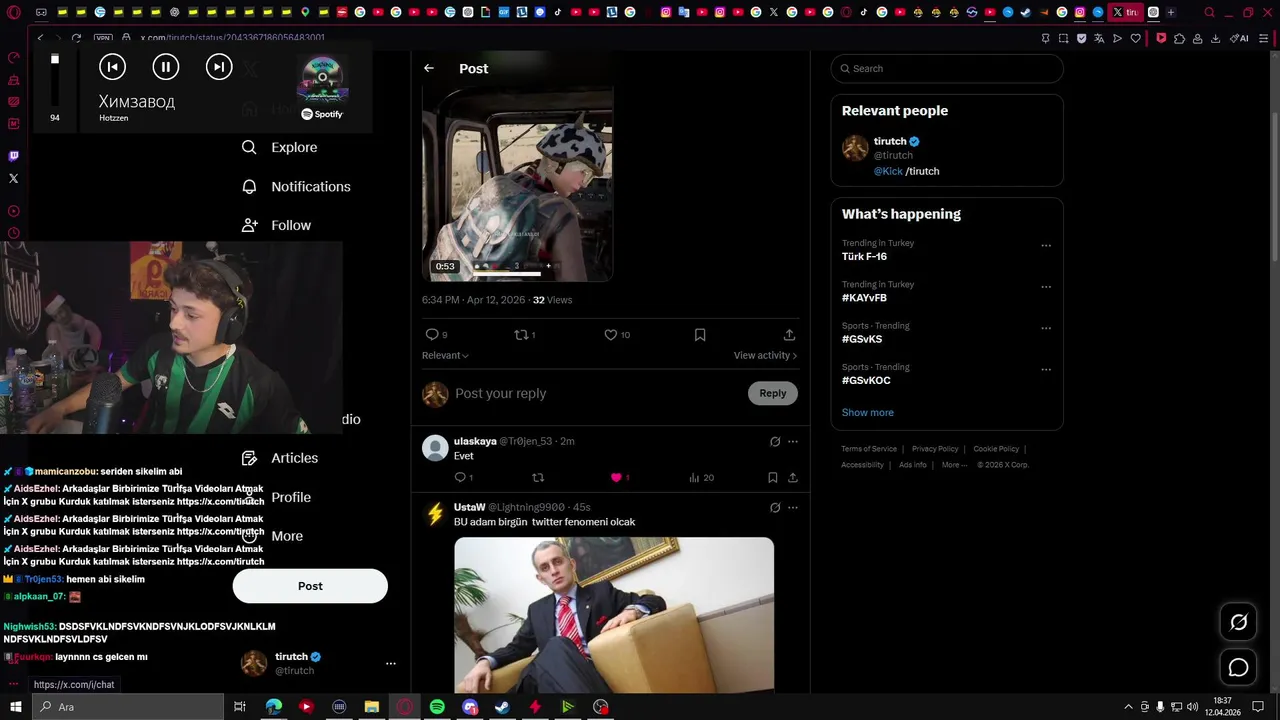Open more options on UstaW's reply
This screenshot has width=1280, height=720.
[x=793, y=507]
